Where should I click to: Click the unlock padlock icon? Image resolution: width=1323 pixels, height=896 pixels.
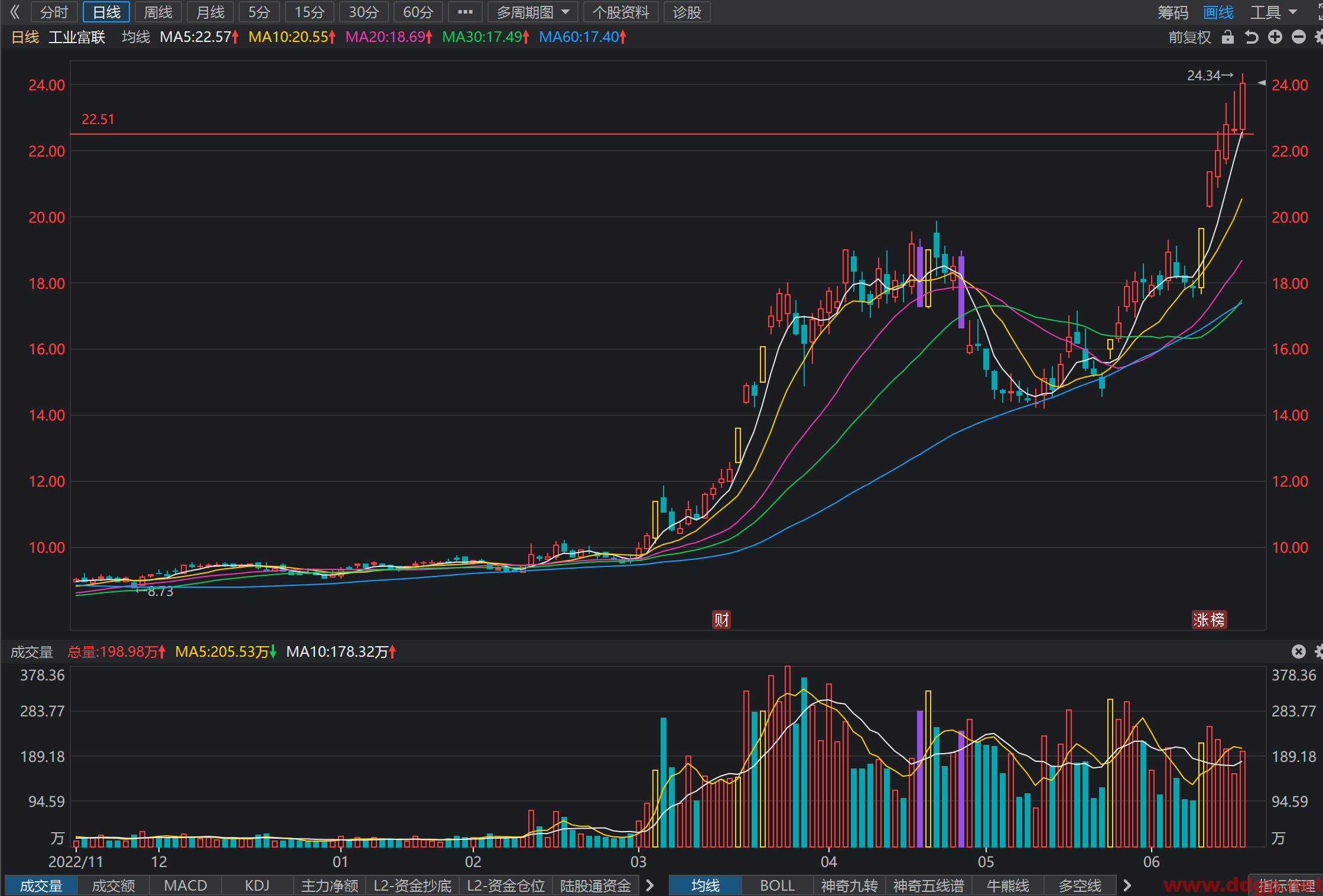pos(1228,37)
